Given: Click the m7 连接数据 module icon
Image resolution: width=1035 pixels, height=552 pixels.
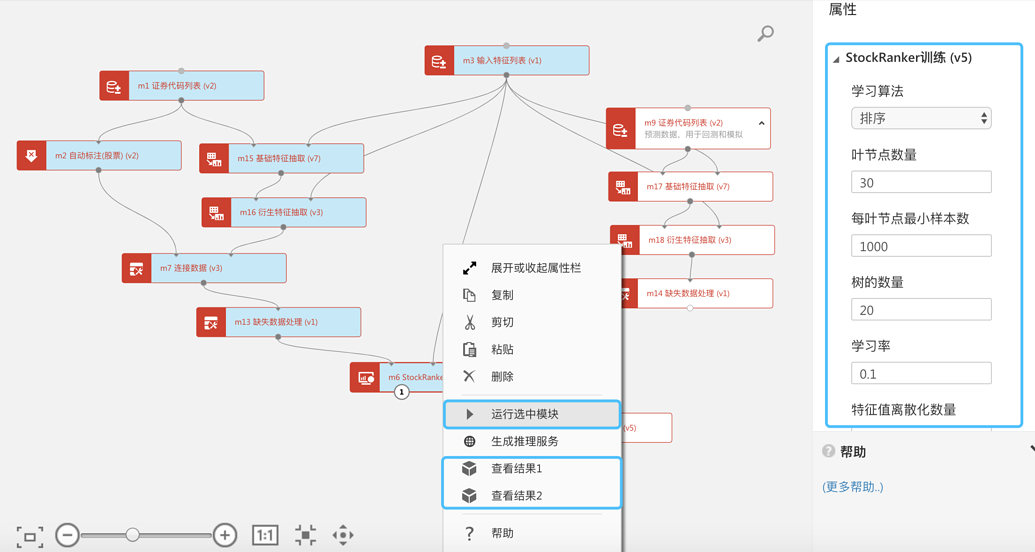Looking at the screenshot, I should click(x=137, y=268).
